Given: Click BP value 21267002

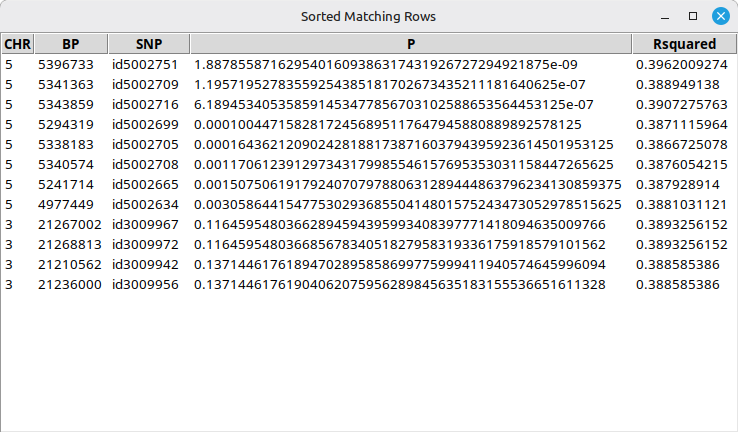Looking at the screenshot, I should point(70,224).
